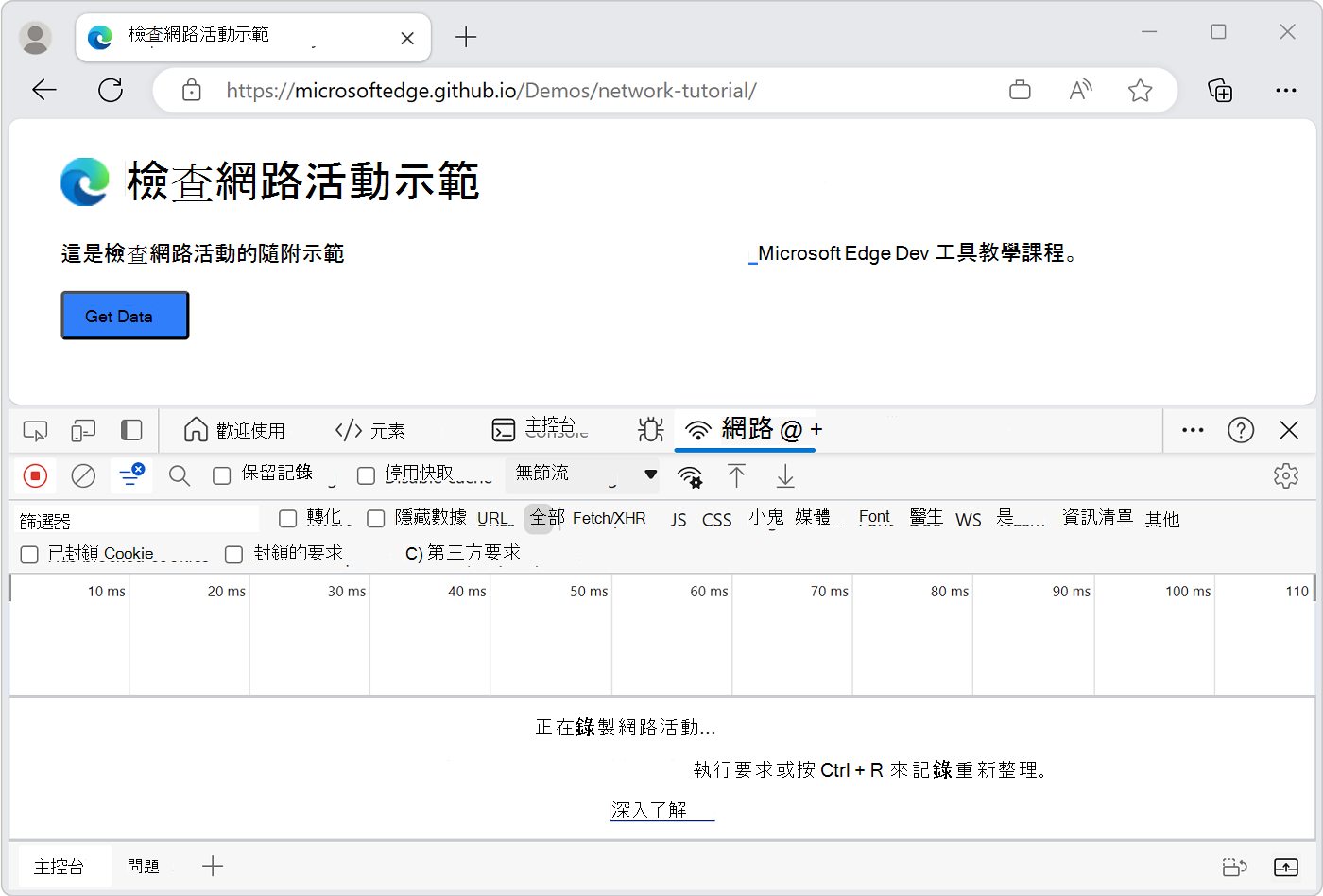This screenshot has height=896, width=1323.
Task: Enable the 保留記錄 checkbox
Action: (222, 475)
